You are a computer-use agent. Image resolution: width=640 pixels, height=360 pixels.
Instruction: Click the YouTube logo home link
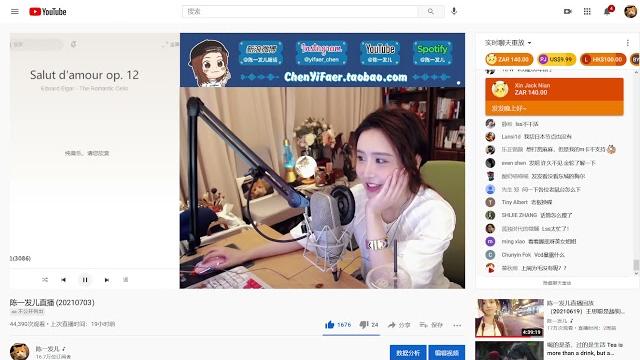48,12
